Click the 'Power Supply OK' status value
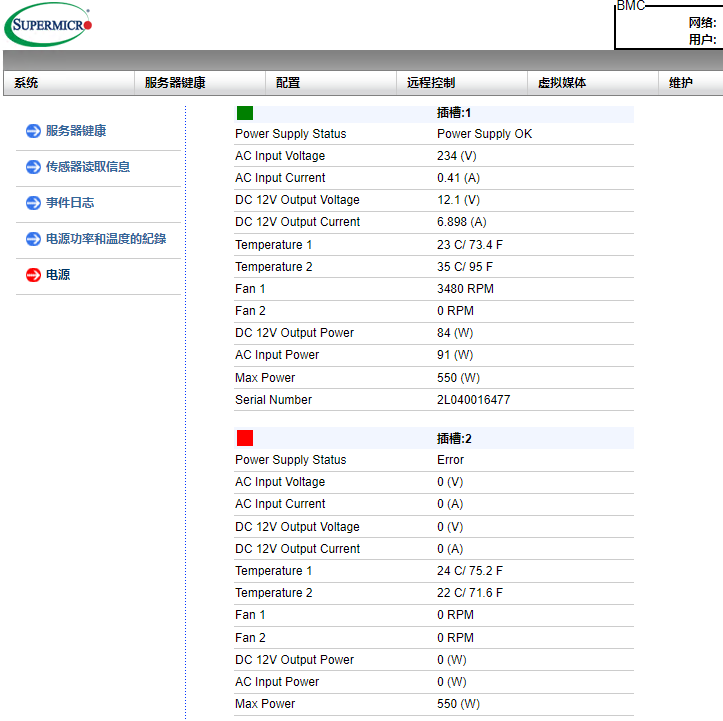This screenshot has height=721, width=723. point(485,134)
